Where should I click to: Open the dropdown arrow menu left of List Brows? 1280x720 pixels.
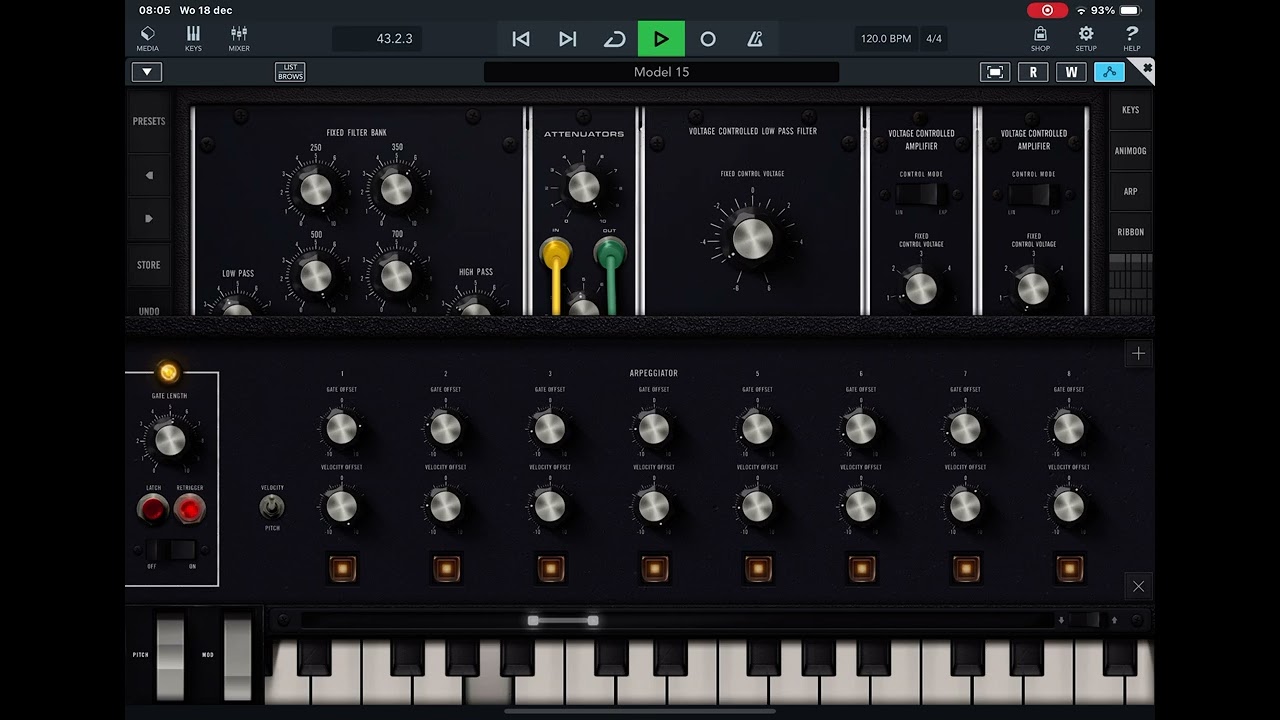pos(147,72)
